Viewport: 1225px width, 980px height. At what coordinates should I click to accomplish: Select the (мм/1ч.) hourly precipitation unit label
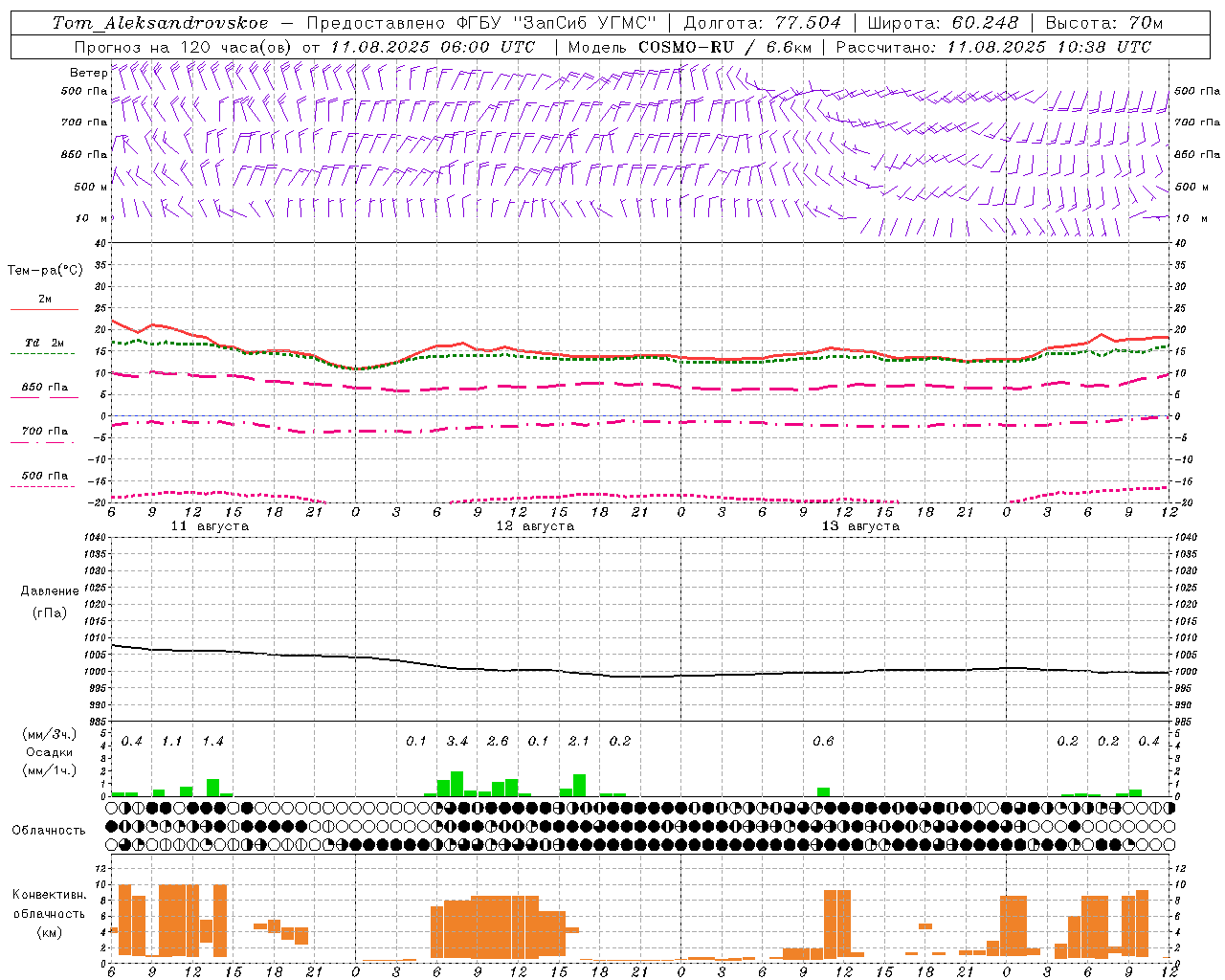[50, 769]
